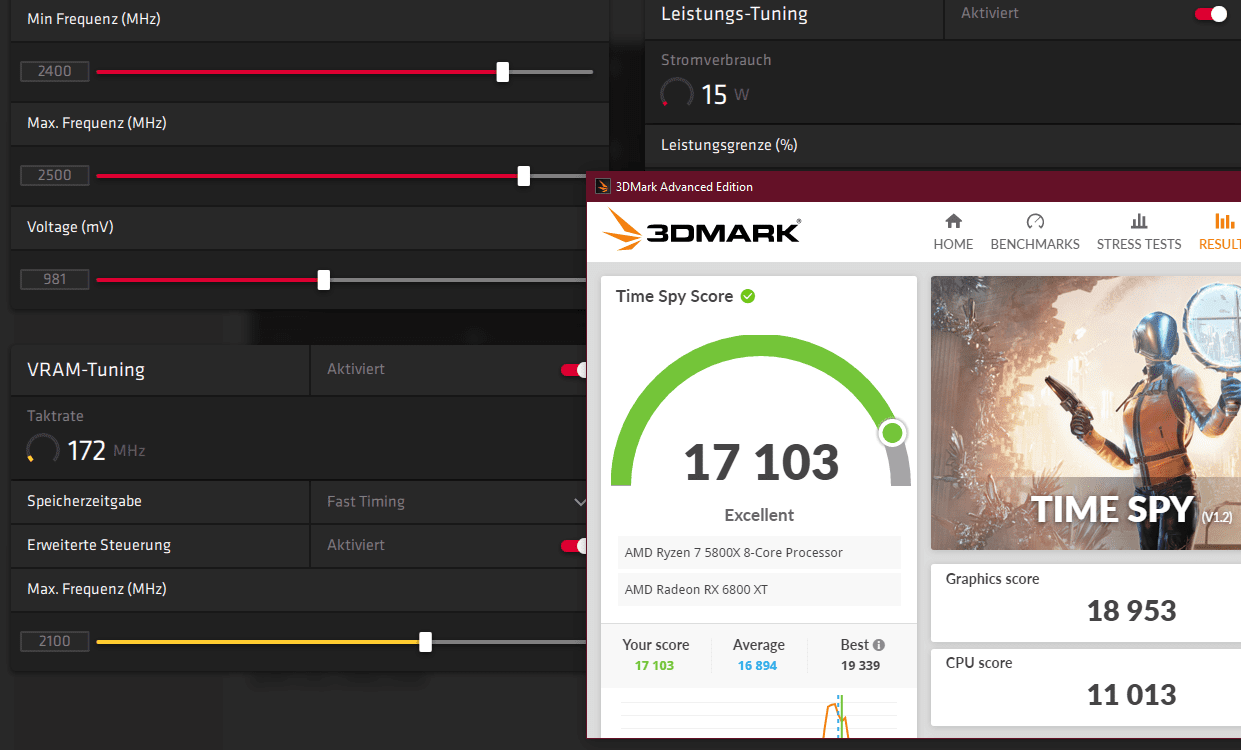Open the BENCHMARKS tab in 3DMark
1241x750 pixels.
pyautogui.click(x=1035, y=232)
